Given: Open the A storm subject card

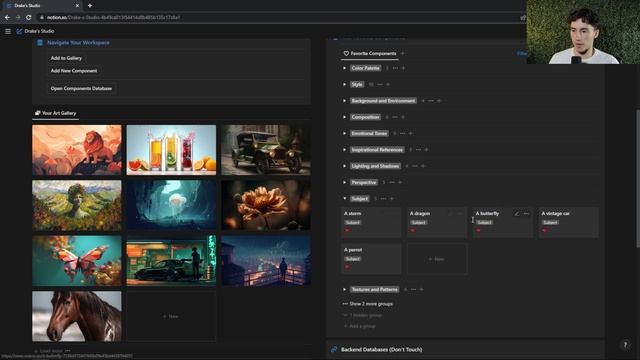Looking at the screenshot, I should click(371, 222).
